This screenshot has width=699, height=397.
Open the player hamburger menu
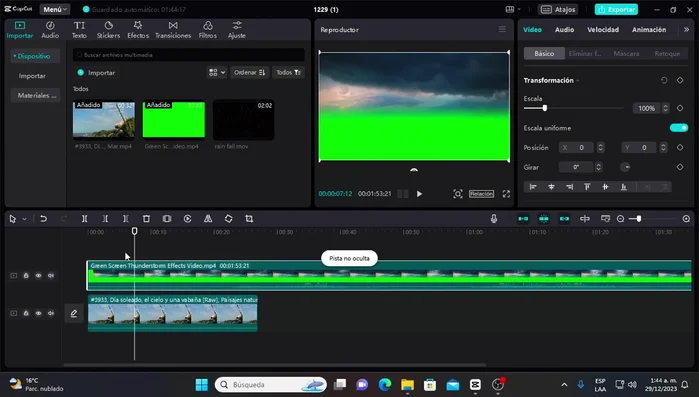(x=502, y=29)
